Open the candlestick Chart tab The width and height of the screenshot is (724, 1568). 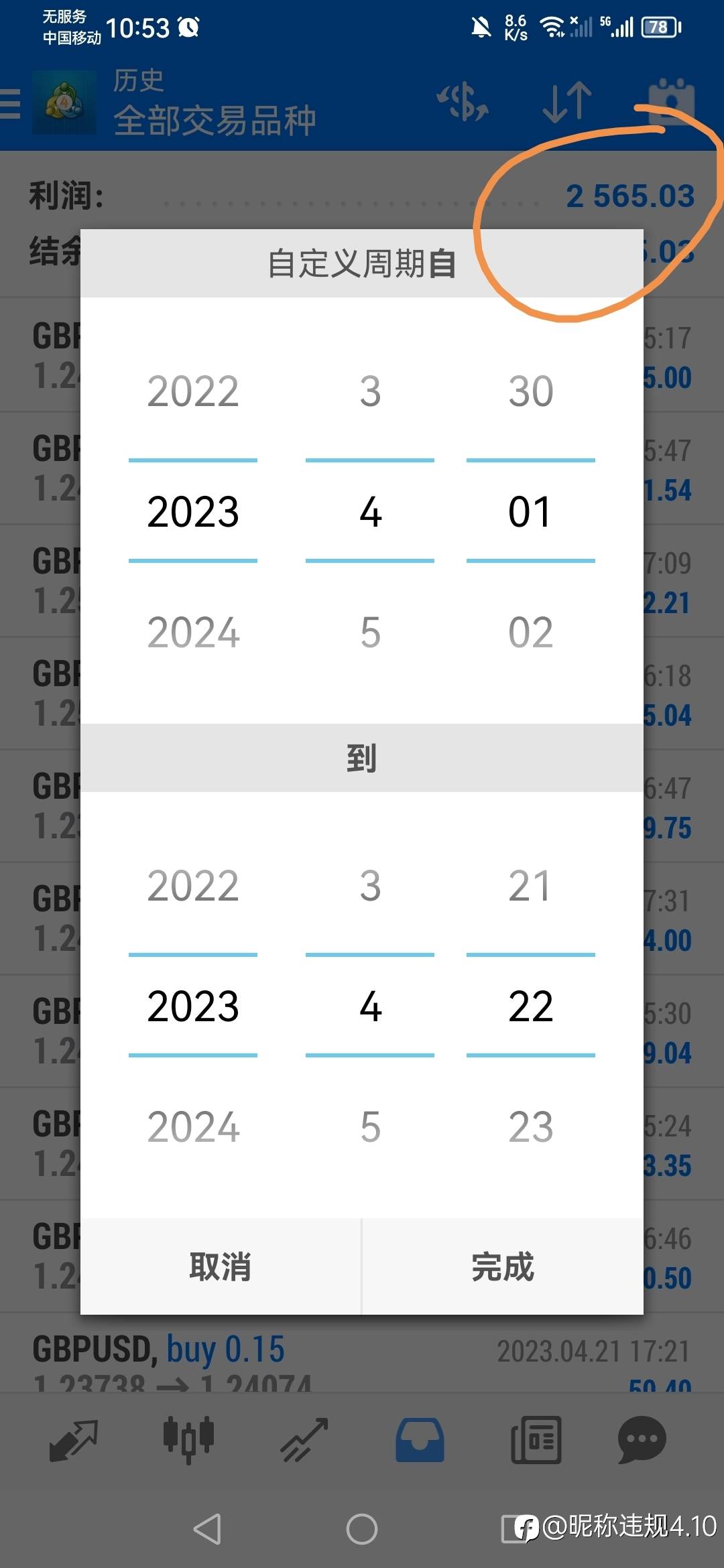click(189, 1440)
